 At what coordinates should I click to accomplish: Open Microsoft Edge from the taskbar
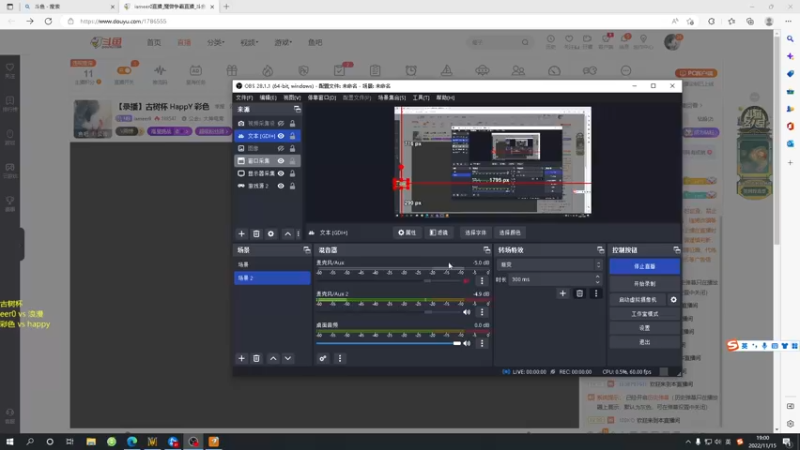tap(132, 441)
